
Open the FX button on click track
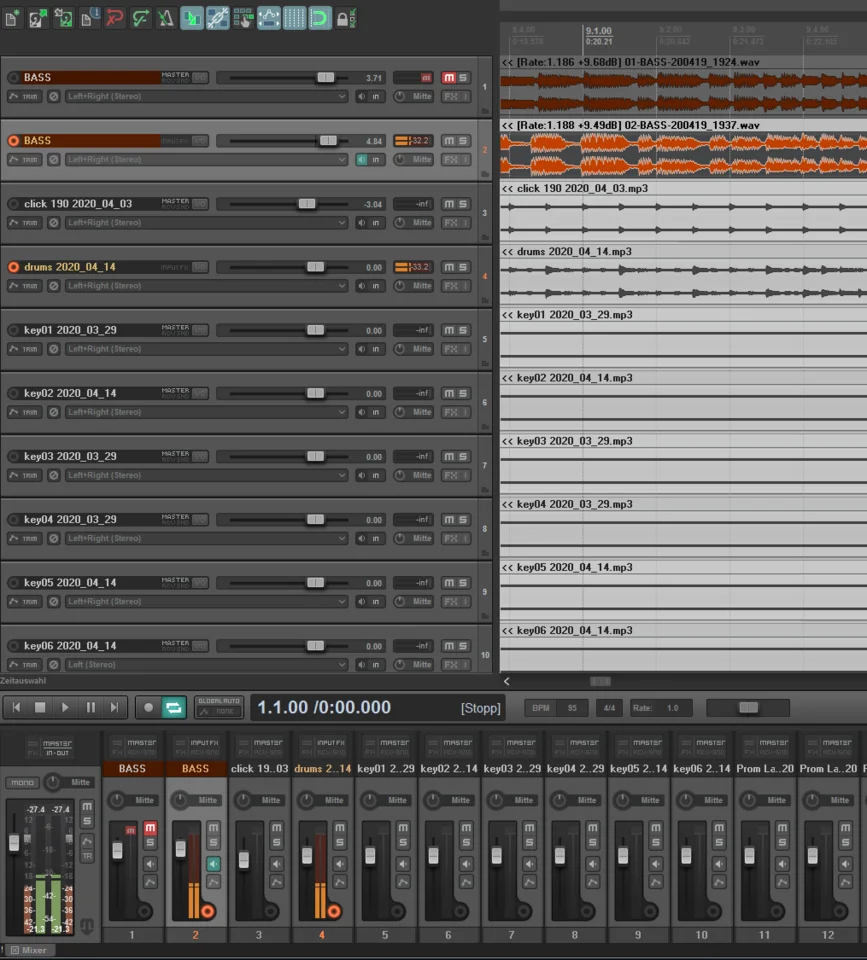coord(452,222)
